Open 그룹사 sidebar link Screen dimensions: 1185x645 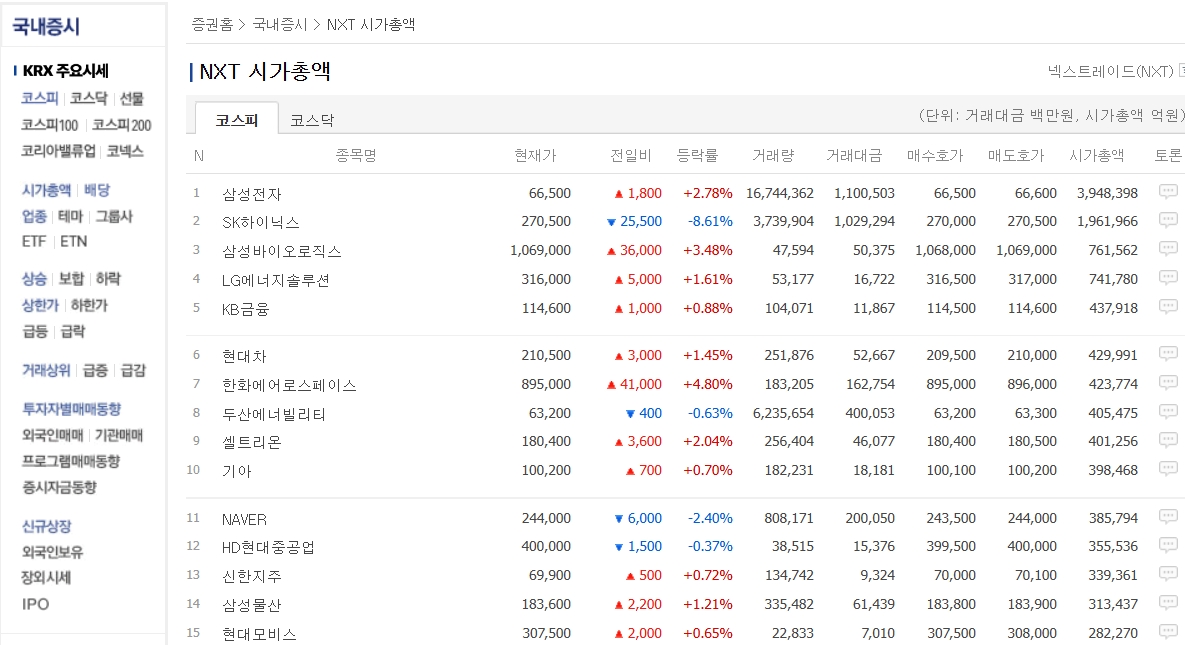point(113,216)
